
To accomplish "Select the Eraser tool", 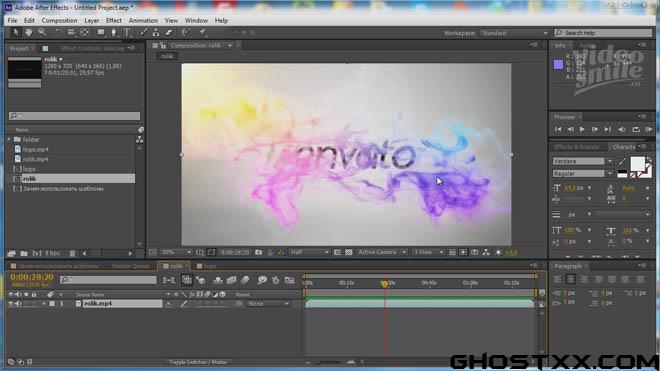I will click(x=169, y=32).
